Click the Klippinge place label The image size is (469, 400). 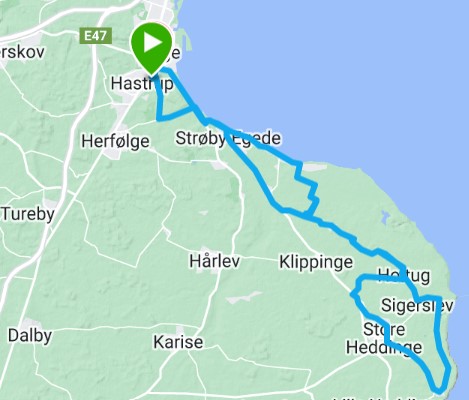coord(316,262)
